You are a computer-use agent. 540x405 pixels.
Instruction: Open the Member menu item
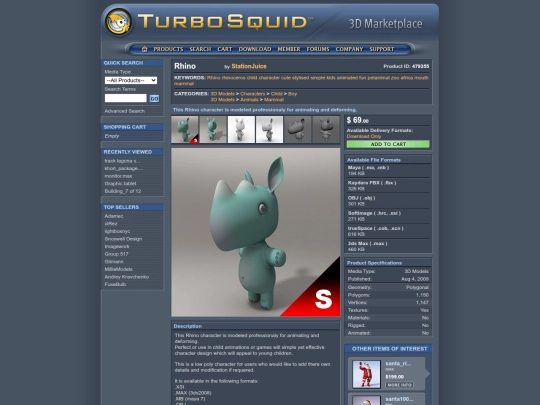click(289, 49)
